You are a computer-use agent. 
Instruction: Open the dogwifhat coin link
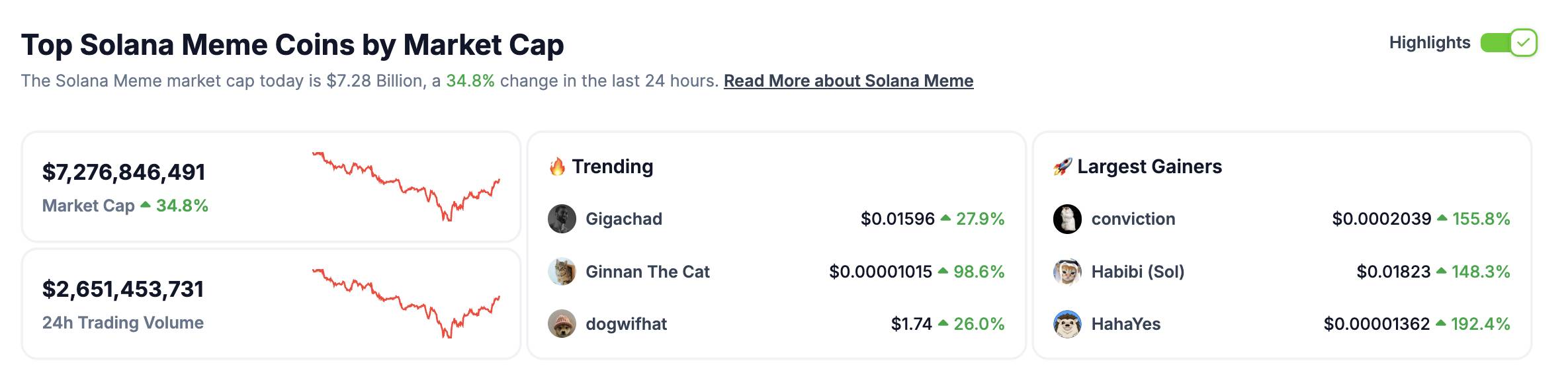click(627, 324)
